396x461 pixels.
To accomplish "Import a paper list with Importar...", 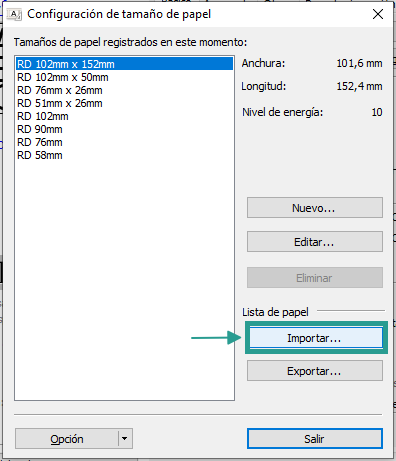I will [316, 338].
